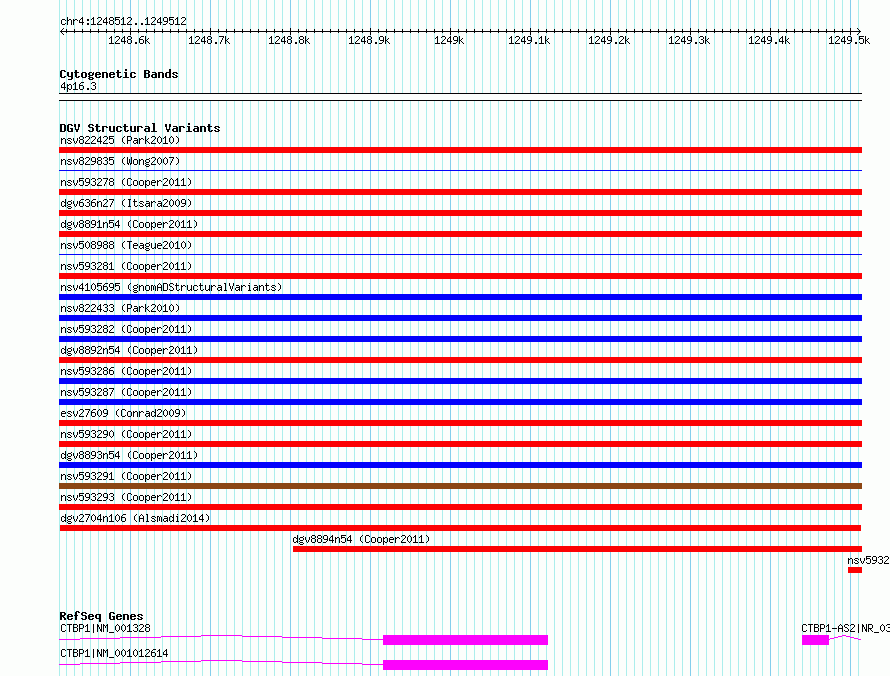Open esv27609 (Conrad2009) variant
This screenshot has height=676, width=890.
pos(460,423)
